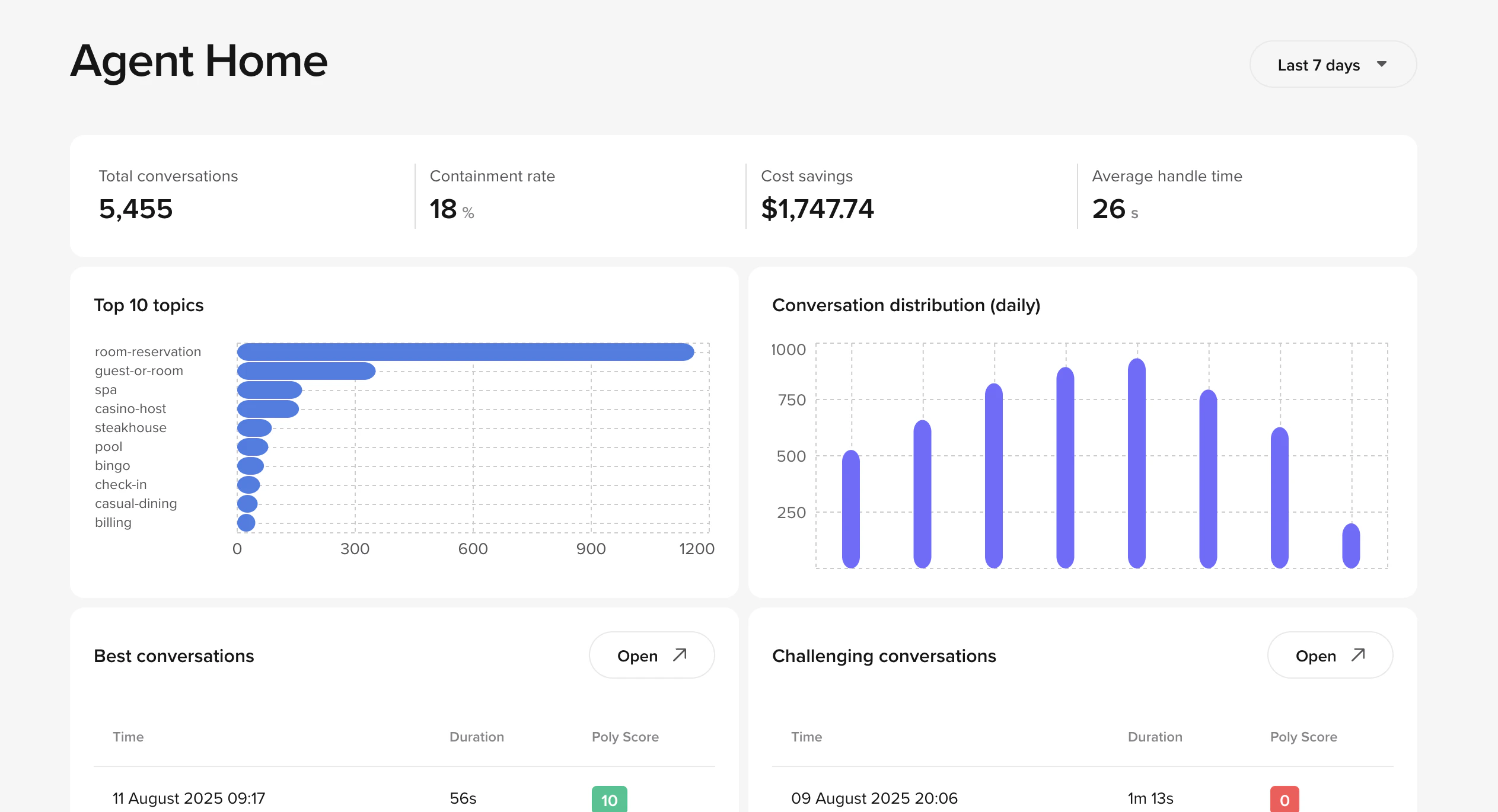Open conversation dated 09 August 2025 20:06
The image size is (1498, 812).
coord(874,798)
